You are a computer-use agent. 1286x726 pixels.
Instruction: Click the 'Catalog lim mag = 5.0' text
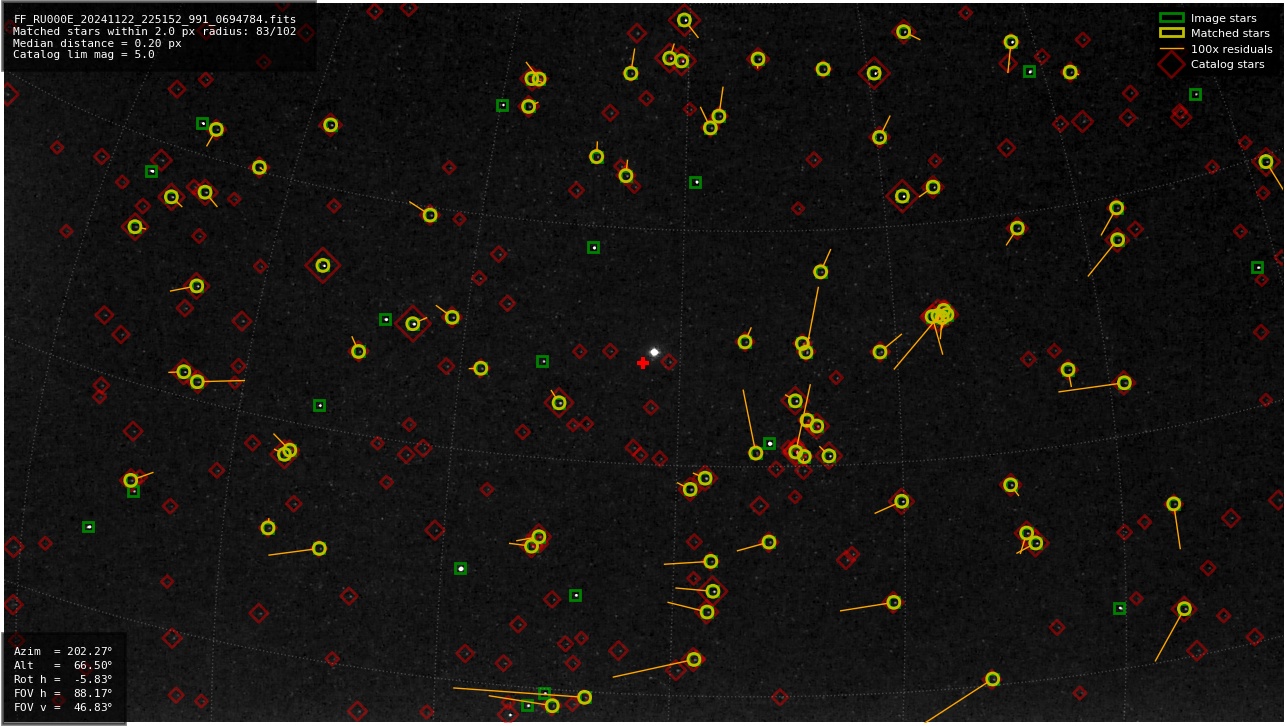point(84,55)
